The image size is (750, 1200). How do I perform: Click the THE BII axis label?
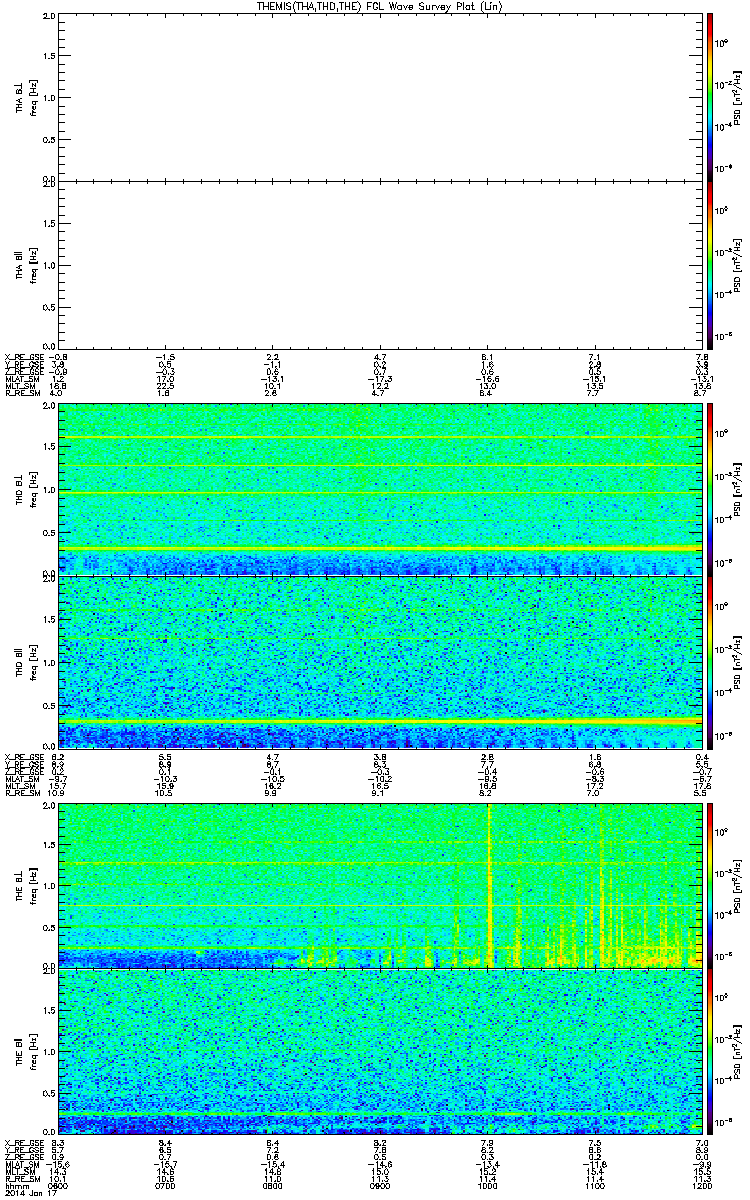[x=20, y=1054]
